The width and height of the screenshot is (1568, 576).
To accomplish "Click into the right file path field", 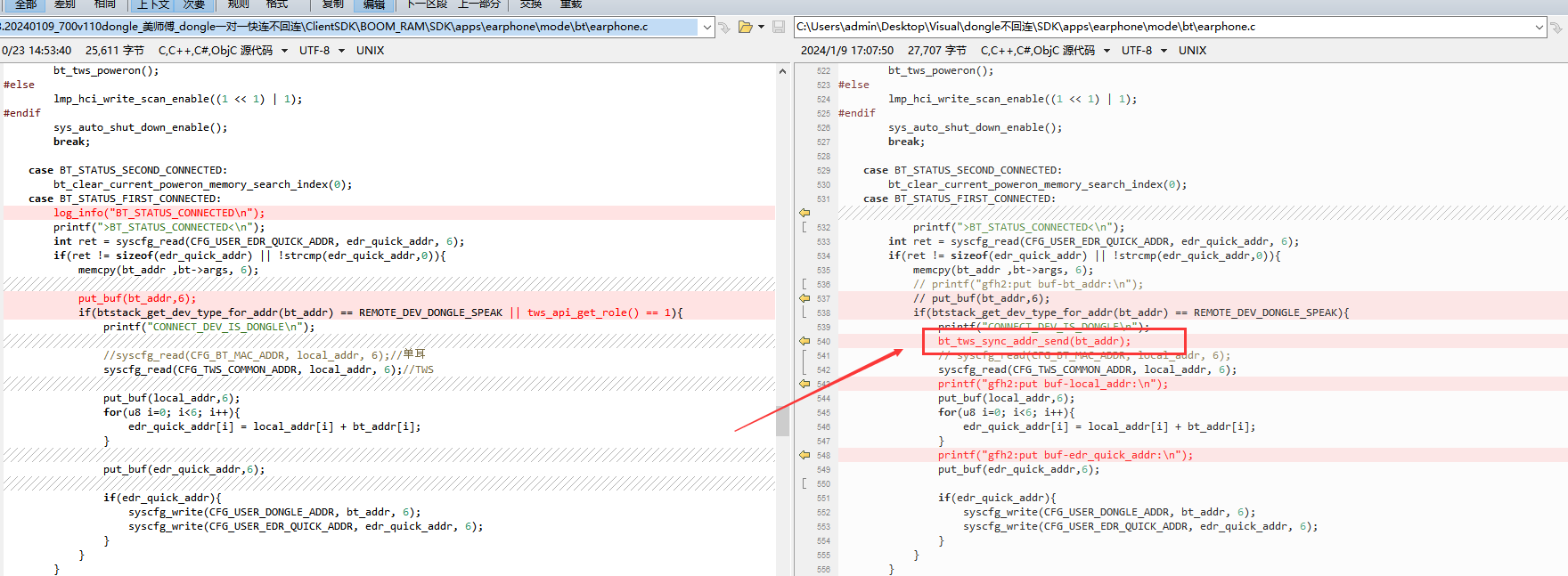I will tap(1163, 27).
